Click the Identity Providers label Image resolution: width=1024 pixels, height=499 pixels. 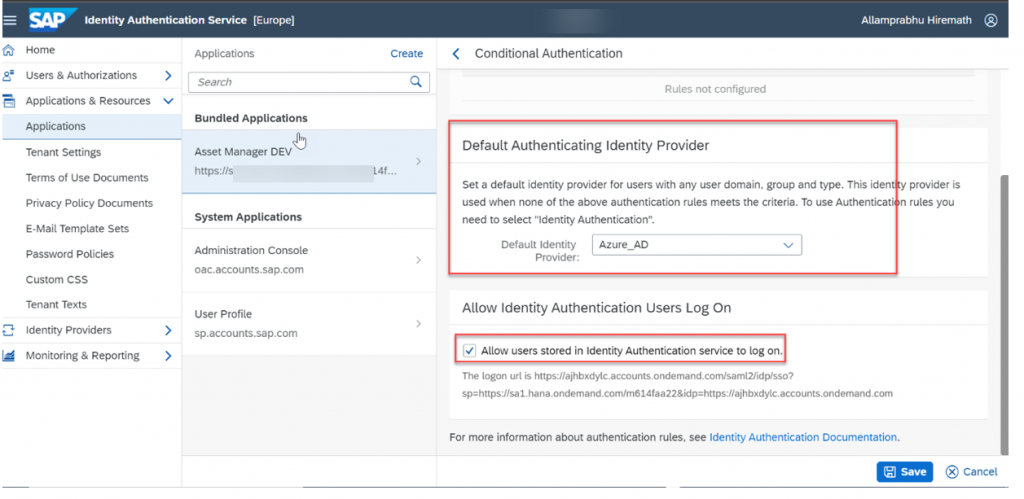point(69,330)
